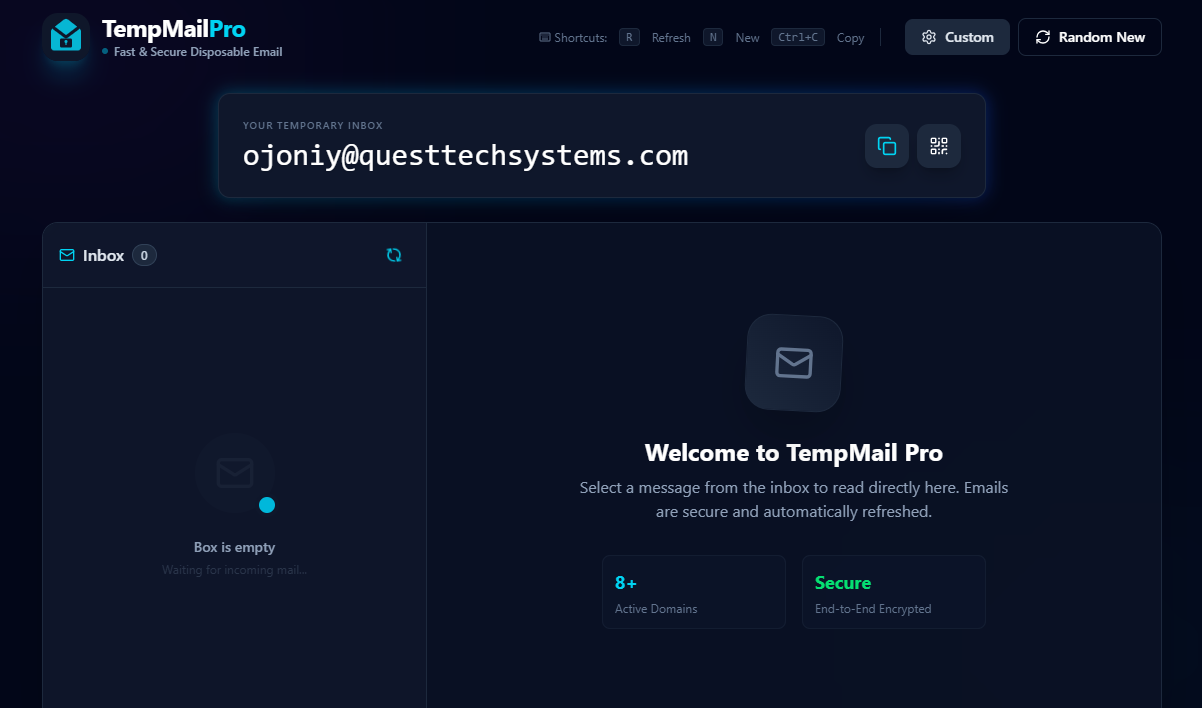
Task: Click the envelope icon beside the Inbox label
Action: pyautogui.click(x=67, y=255)
